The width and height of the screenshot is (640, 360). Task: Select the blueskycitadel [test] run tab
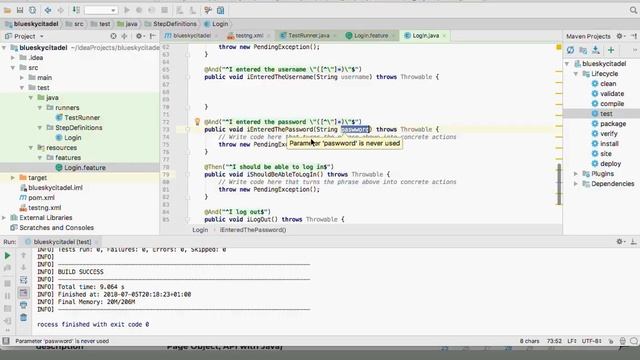coord(62,242)
